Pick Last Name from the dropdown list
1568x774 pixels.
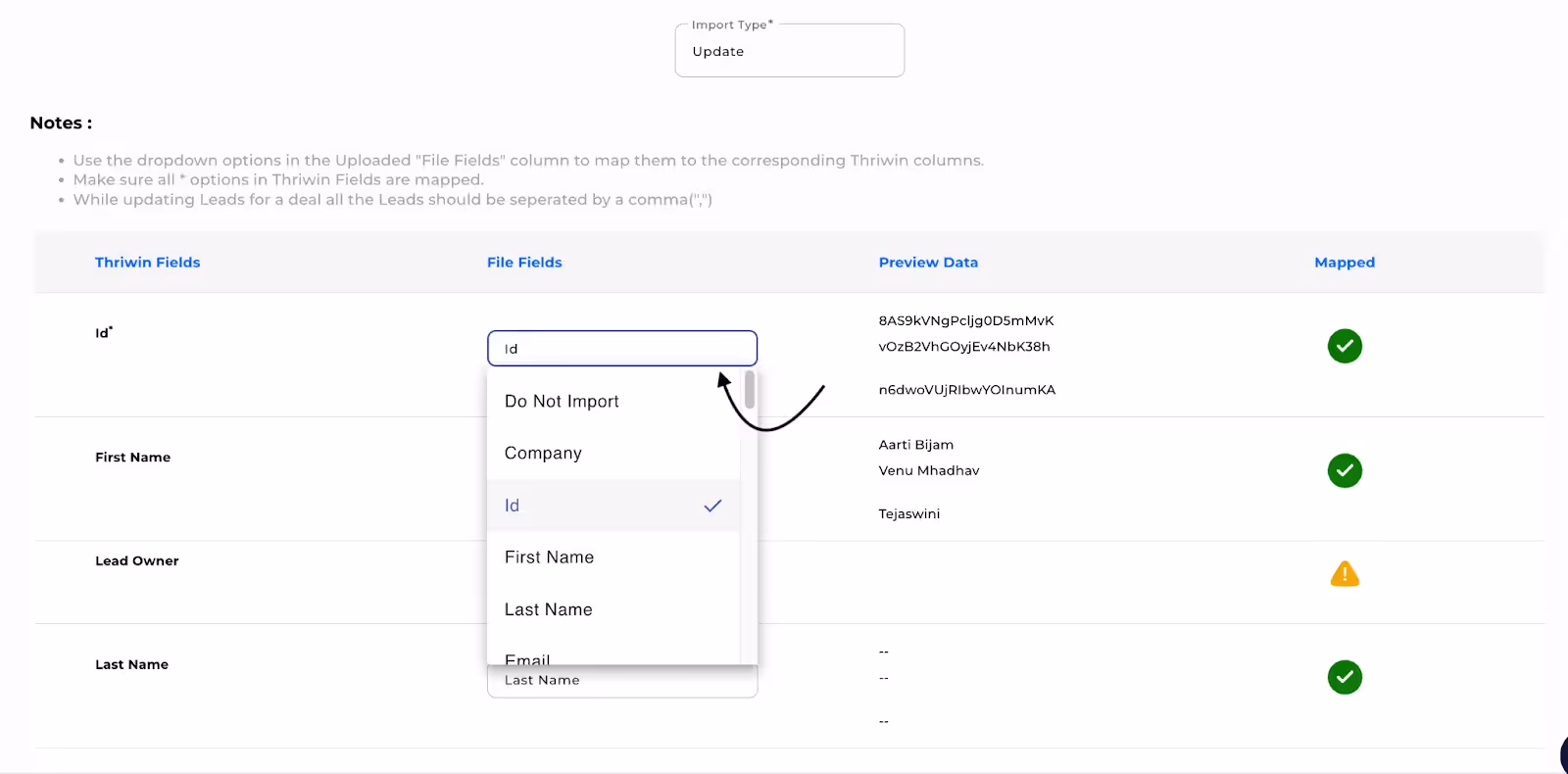613,609
